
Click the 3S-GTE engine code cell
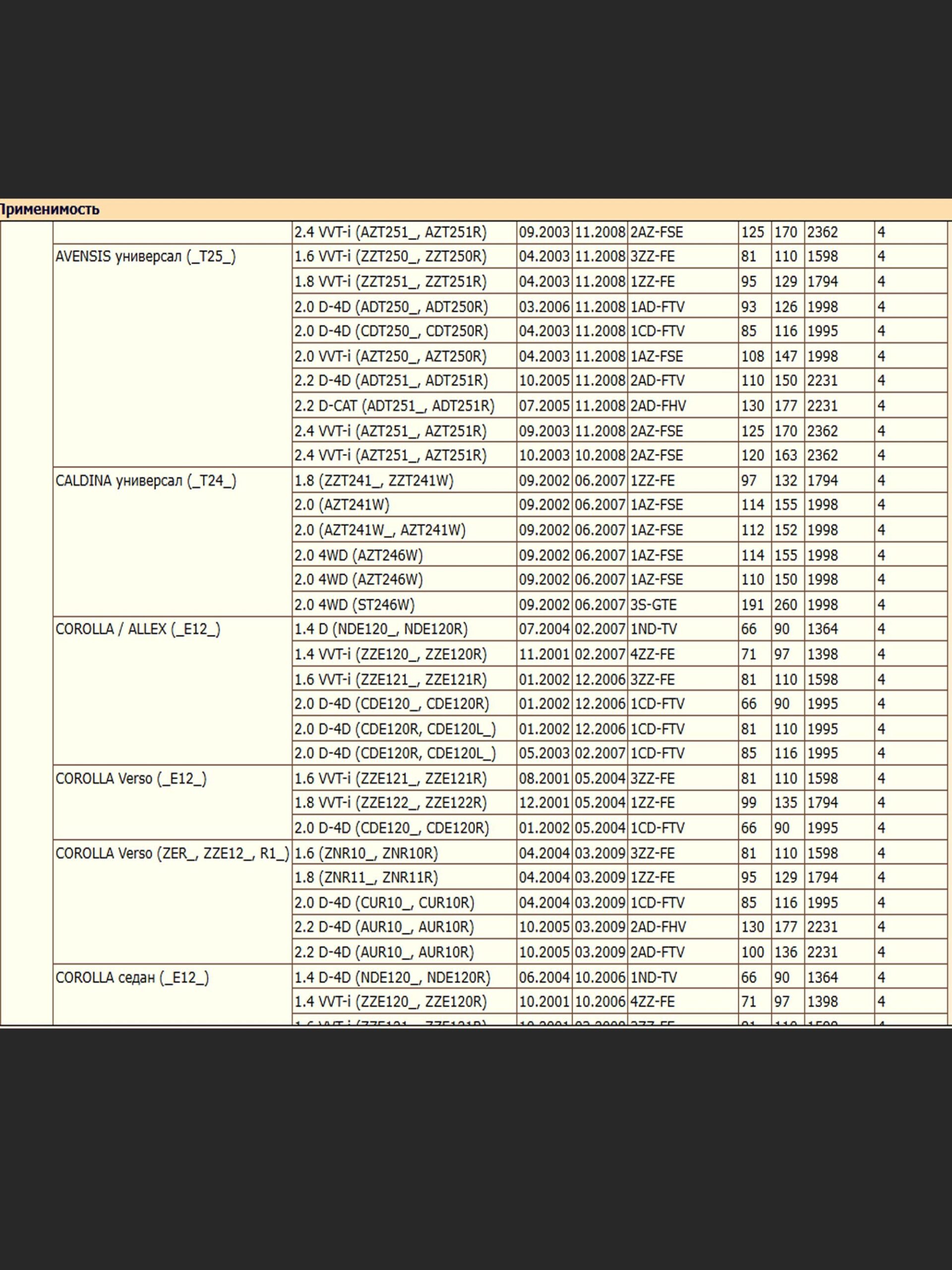(x=653, y=605)
